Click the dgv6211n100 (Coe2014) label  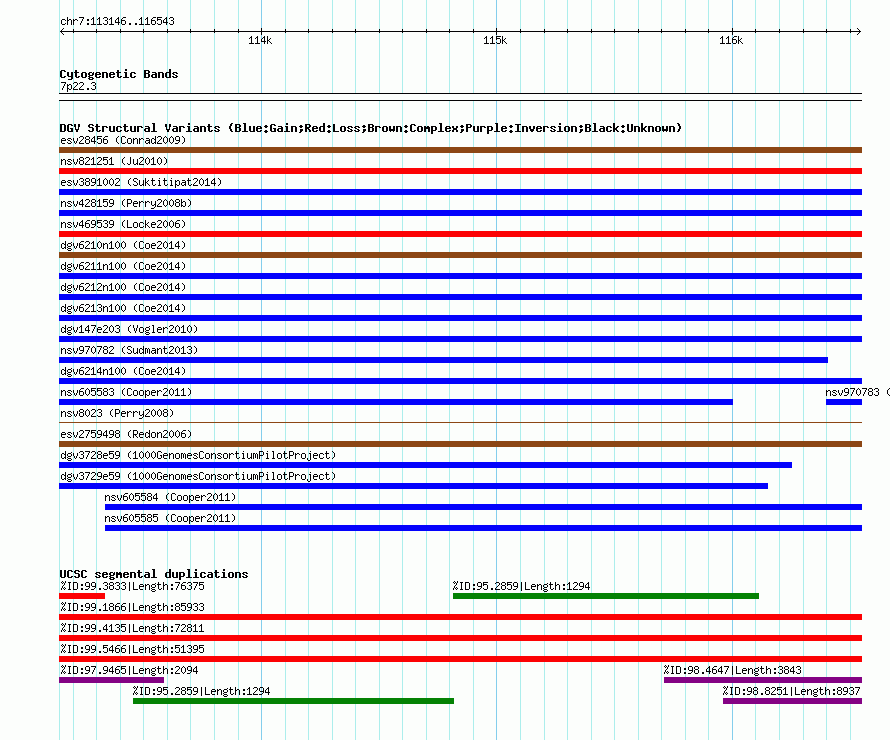123,266
